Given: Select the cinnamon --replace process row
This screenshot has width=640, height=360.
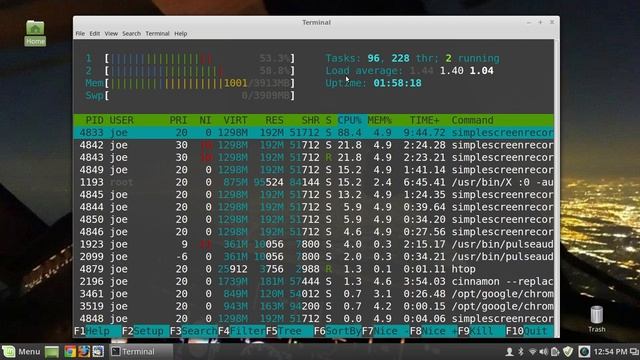Looking at the screenshot, I should 313,281.
